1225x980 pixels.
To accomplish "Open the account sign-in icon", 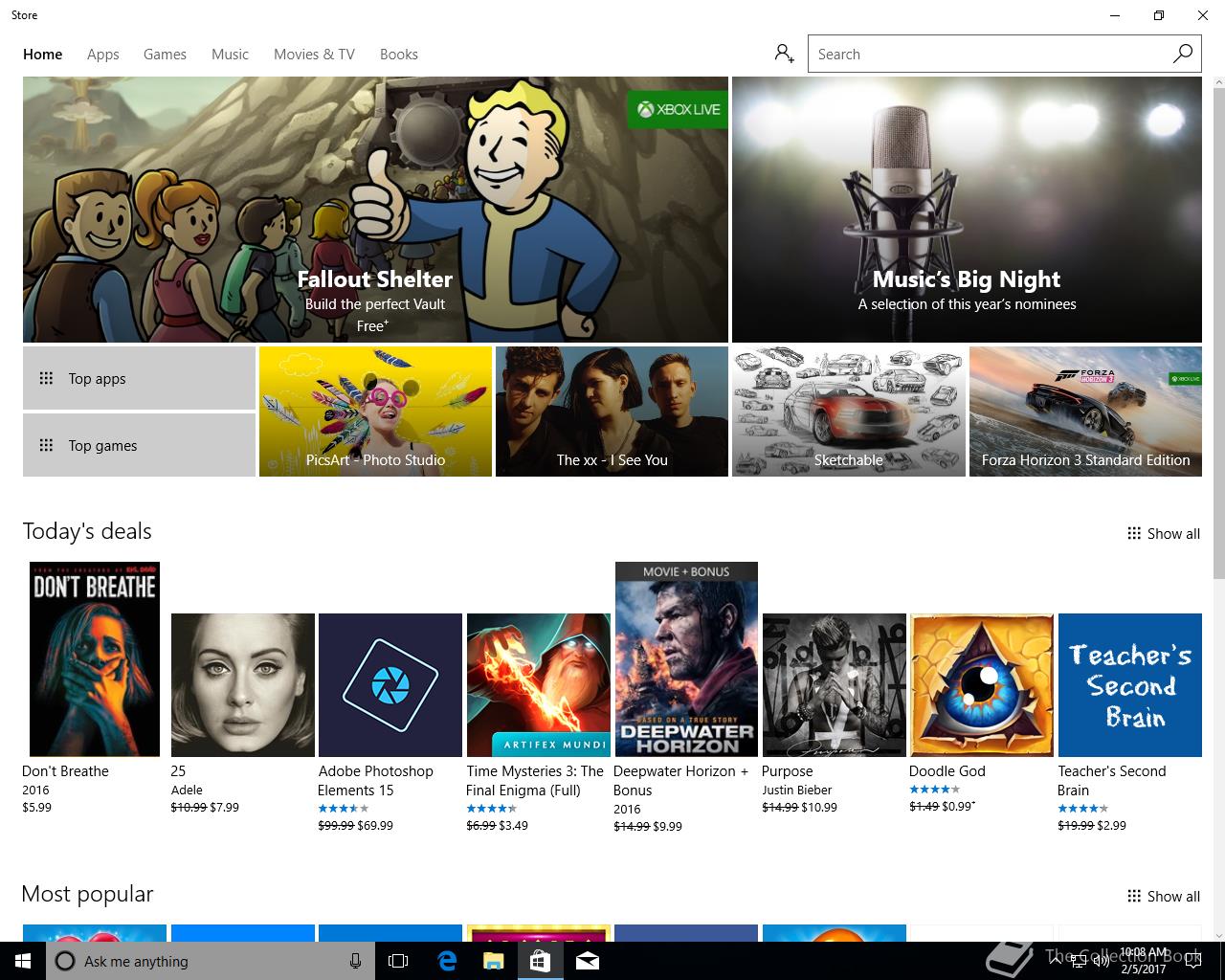I will (784, 54).
